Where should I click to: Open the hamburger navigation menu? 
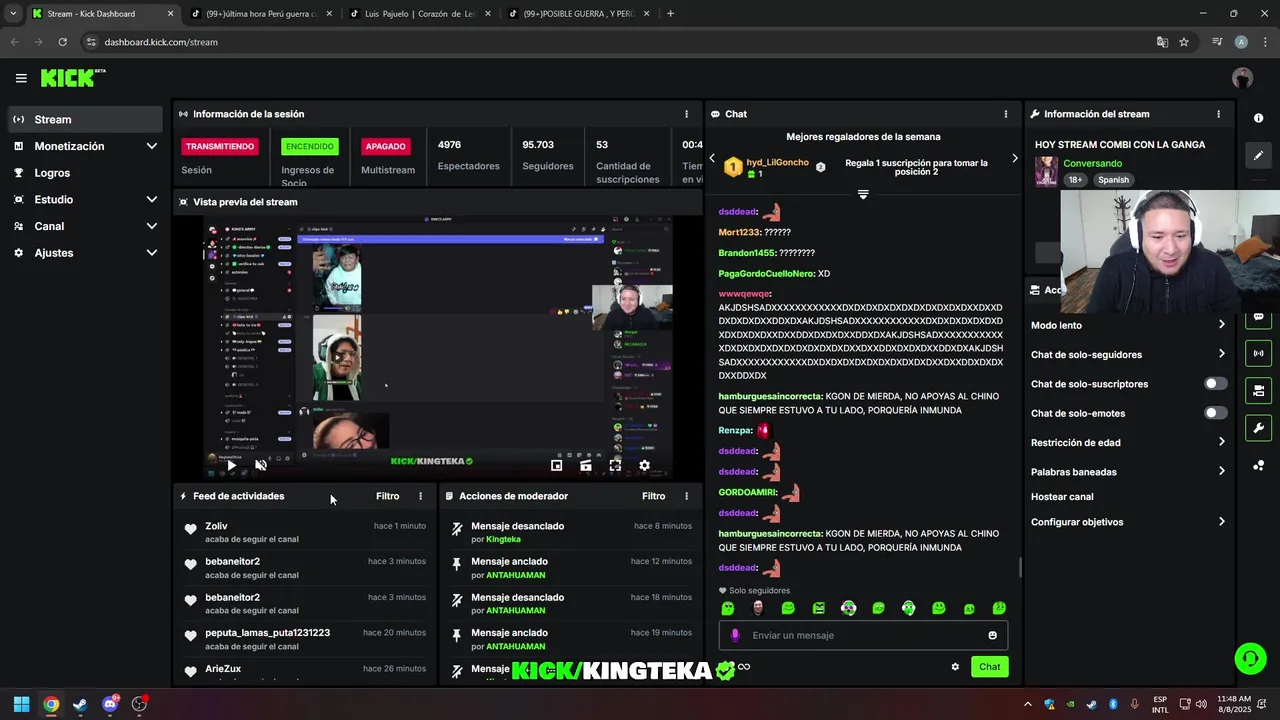[x=21, y=78]
